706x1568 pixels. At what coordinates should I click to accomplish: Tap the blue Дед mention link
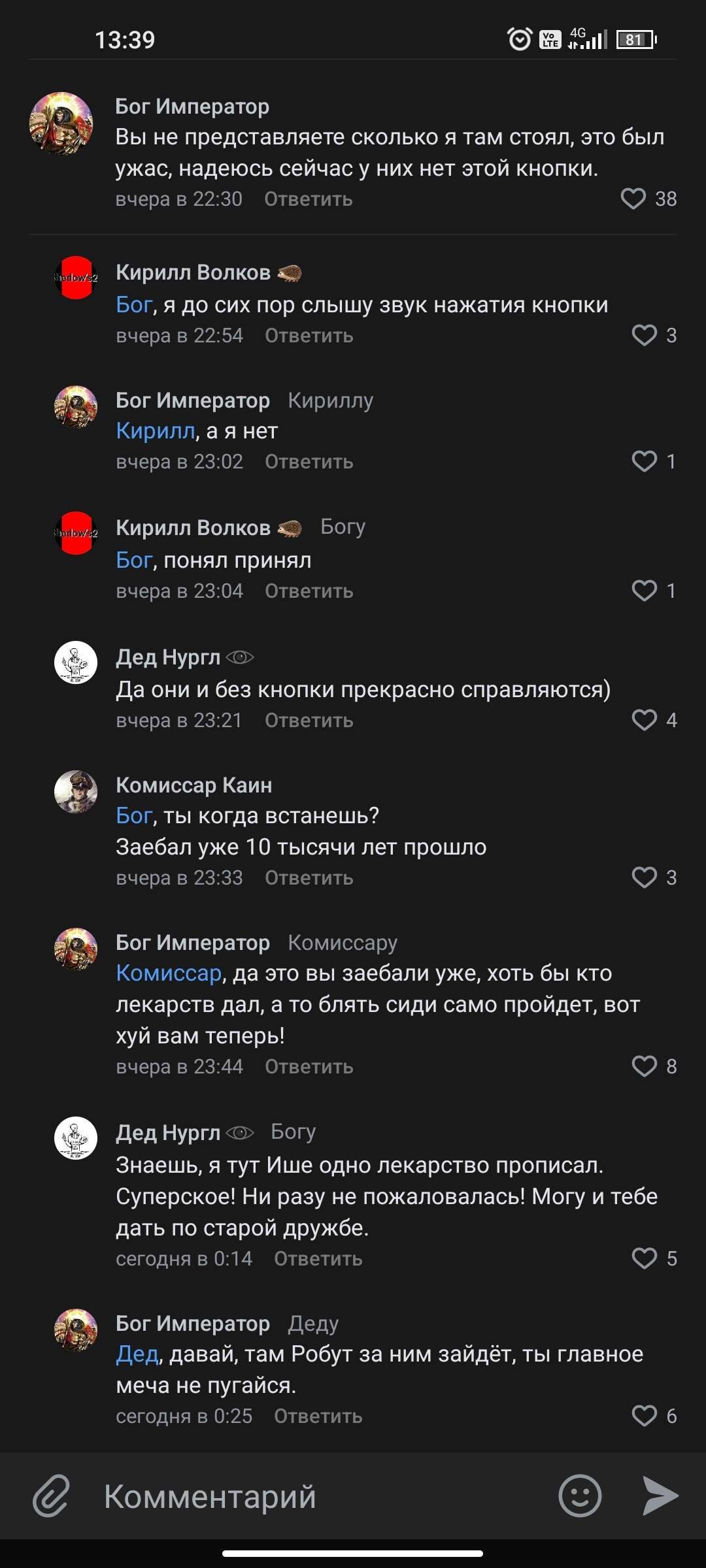pyautogui.click(x=137, y=1354)
